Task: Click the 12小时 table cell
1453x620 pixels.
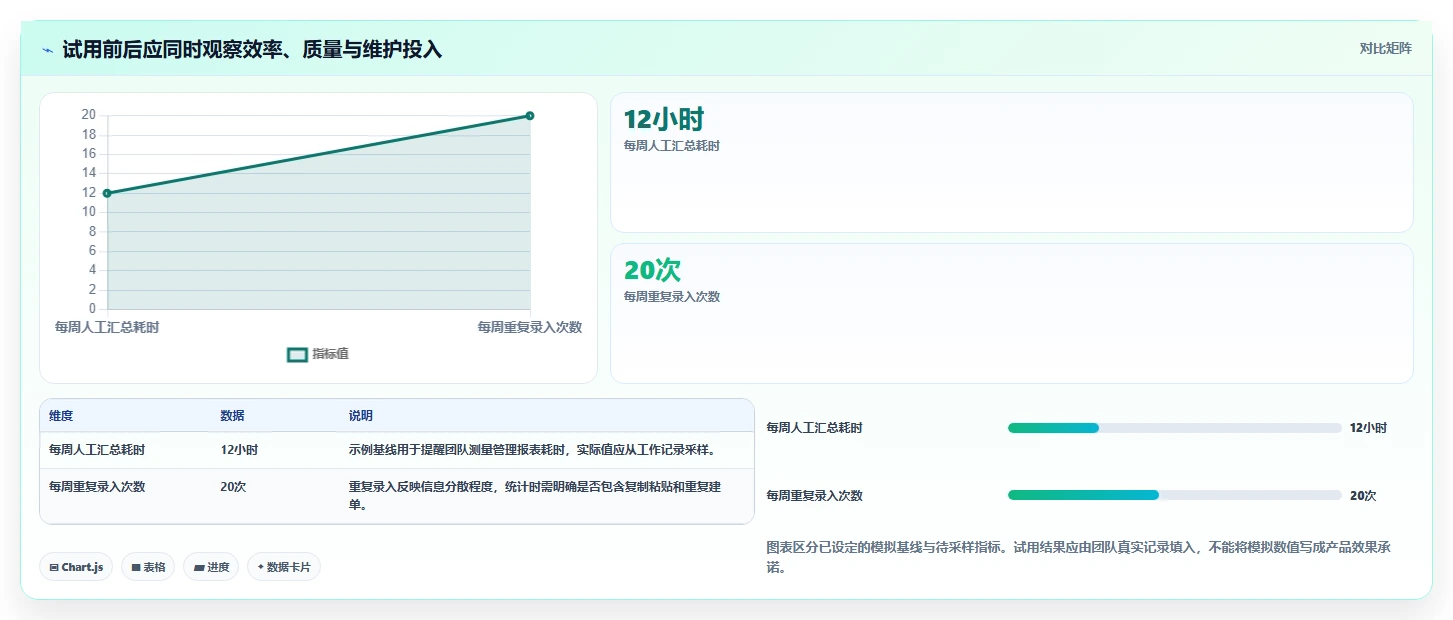Action: [240, 450]
